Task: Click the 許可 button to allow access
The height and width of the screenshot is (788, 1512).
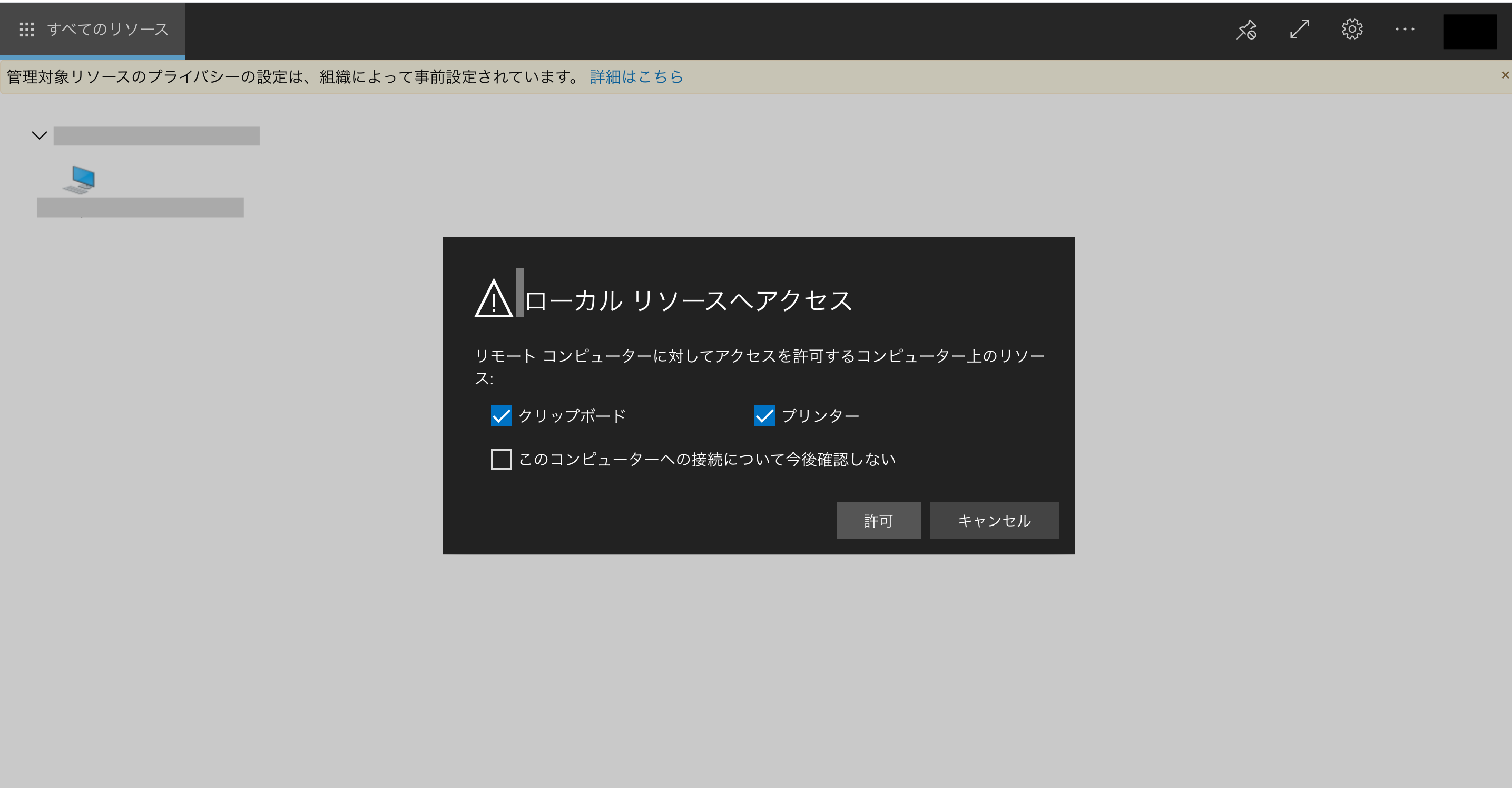Action: (x=878, y=520)
